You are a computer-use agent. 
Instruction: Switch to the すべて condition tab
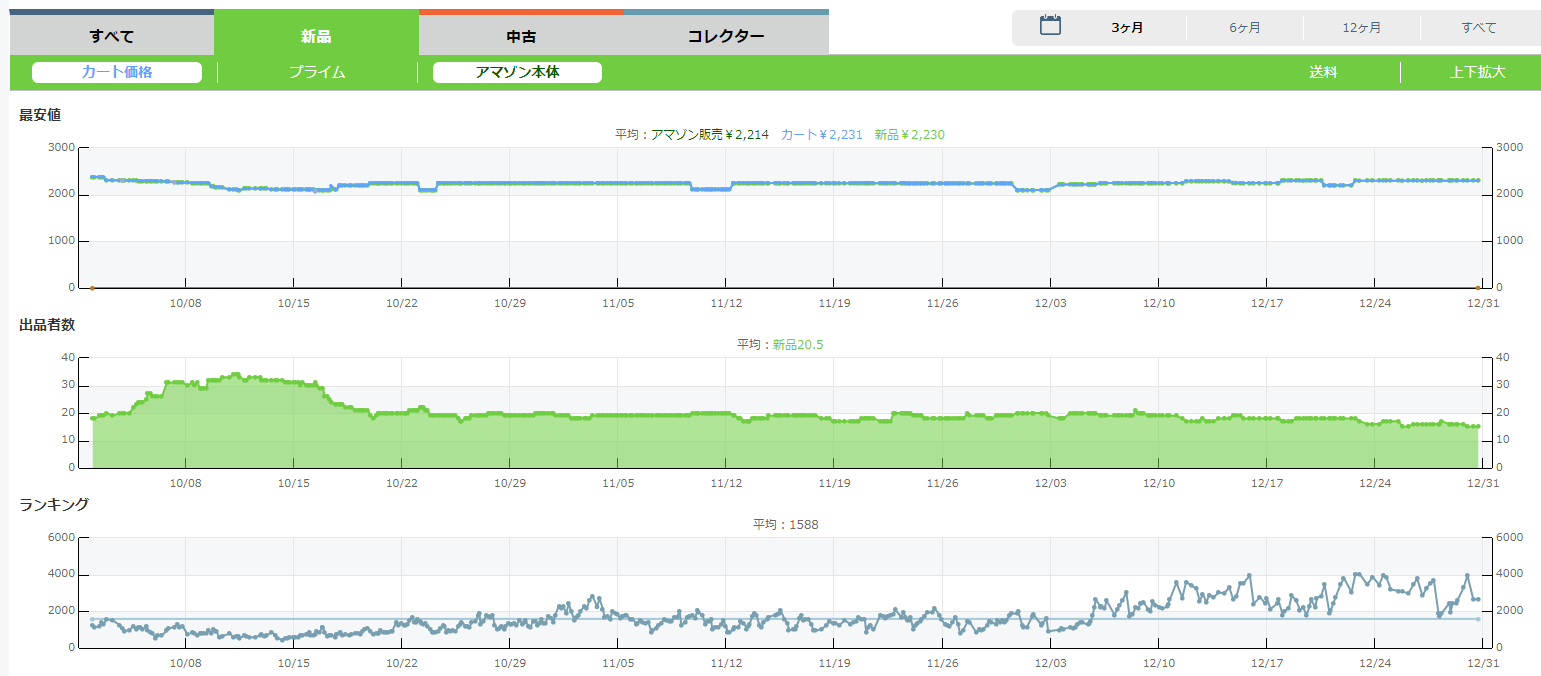[x=111, y=37]
